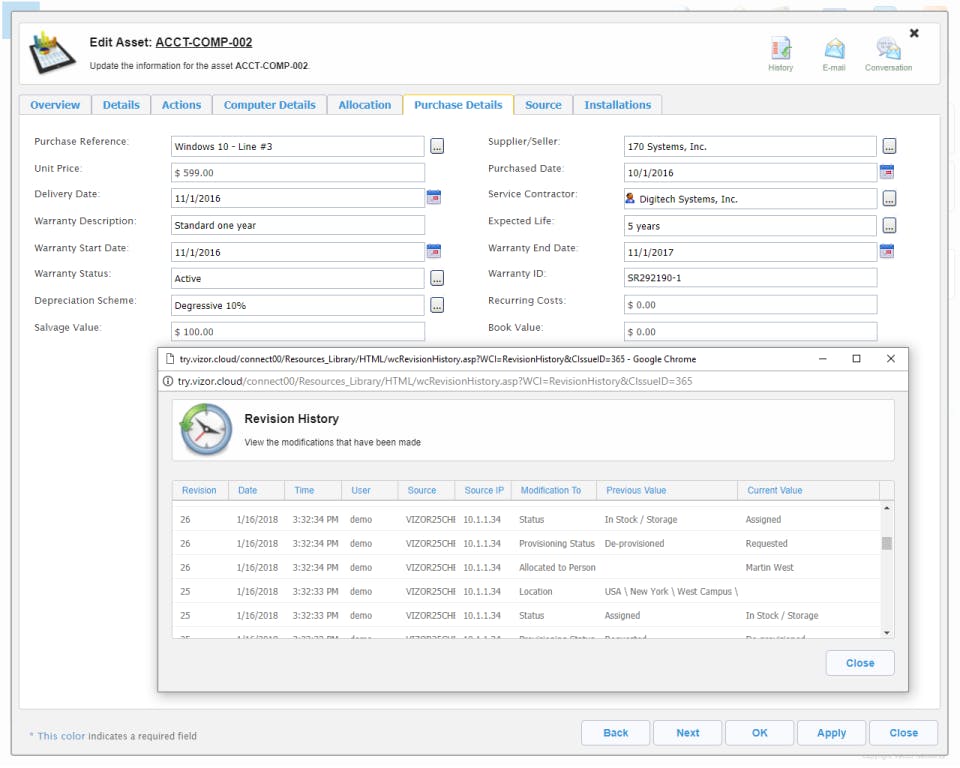
Task: Switch to the Installations tab
Action: pos(617,105)
